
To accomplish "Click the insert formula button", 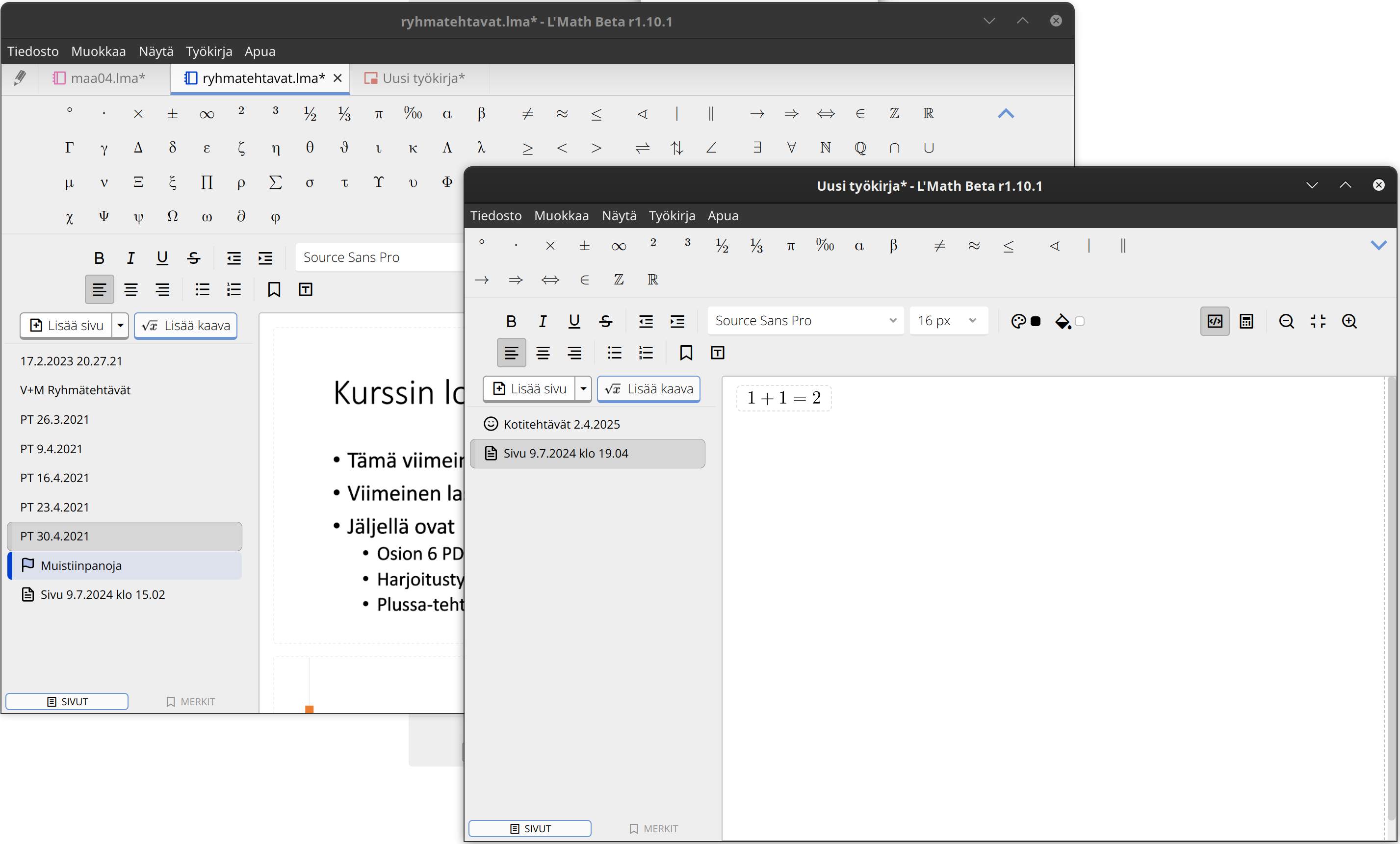I will (649, 388).
